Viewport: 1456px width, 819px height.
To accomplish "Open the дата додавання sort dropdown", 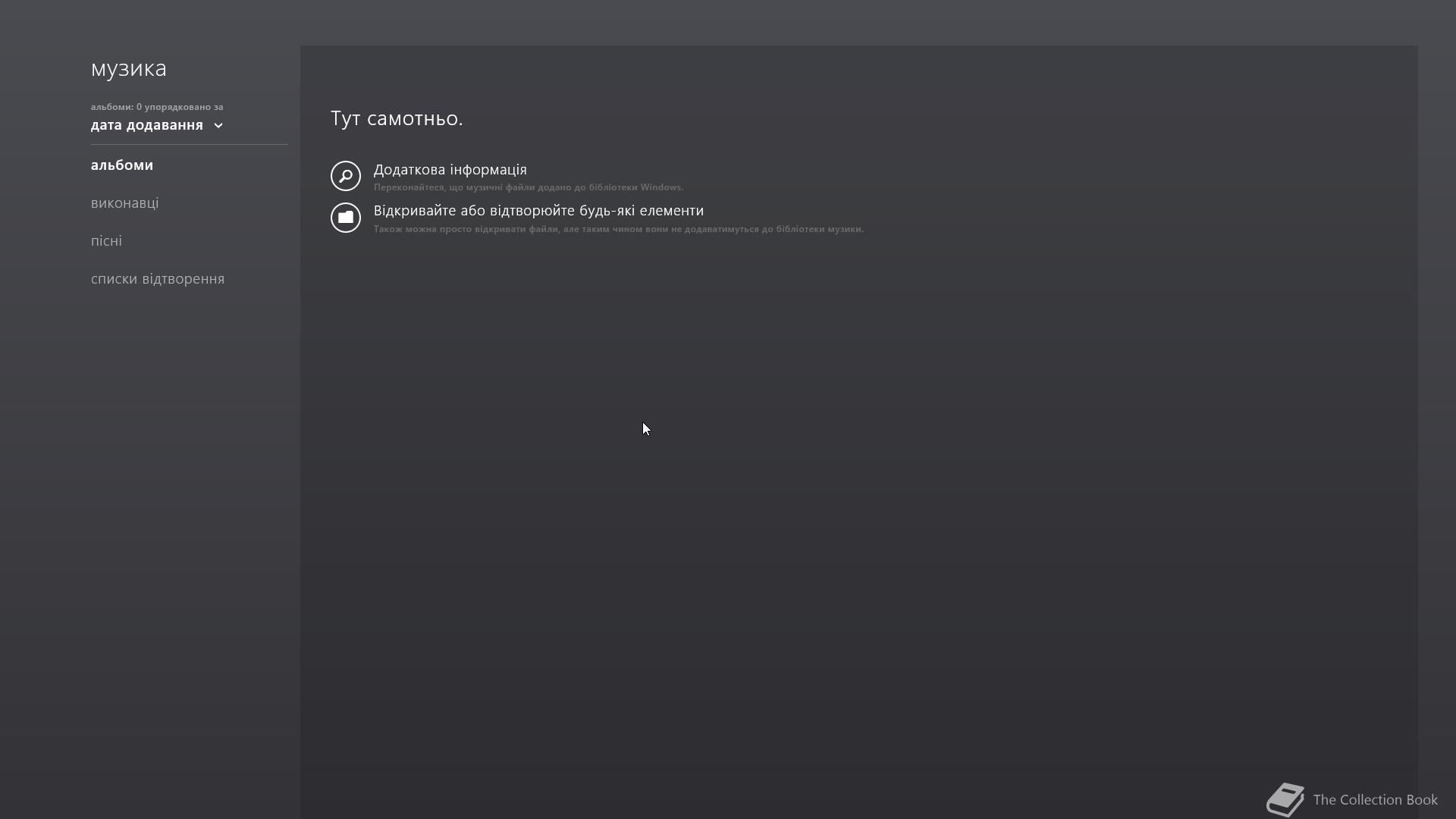I will (x=157, y=125).
